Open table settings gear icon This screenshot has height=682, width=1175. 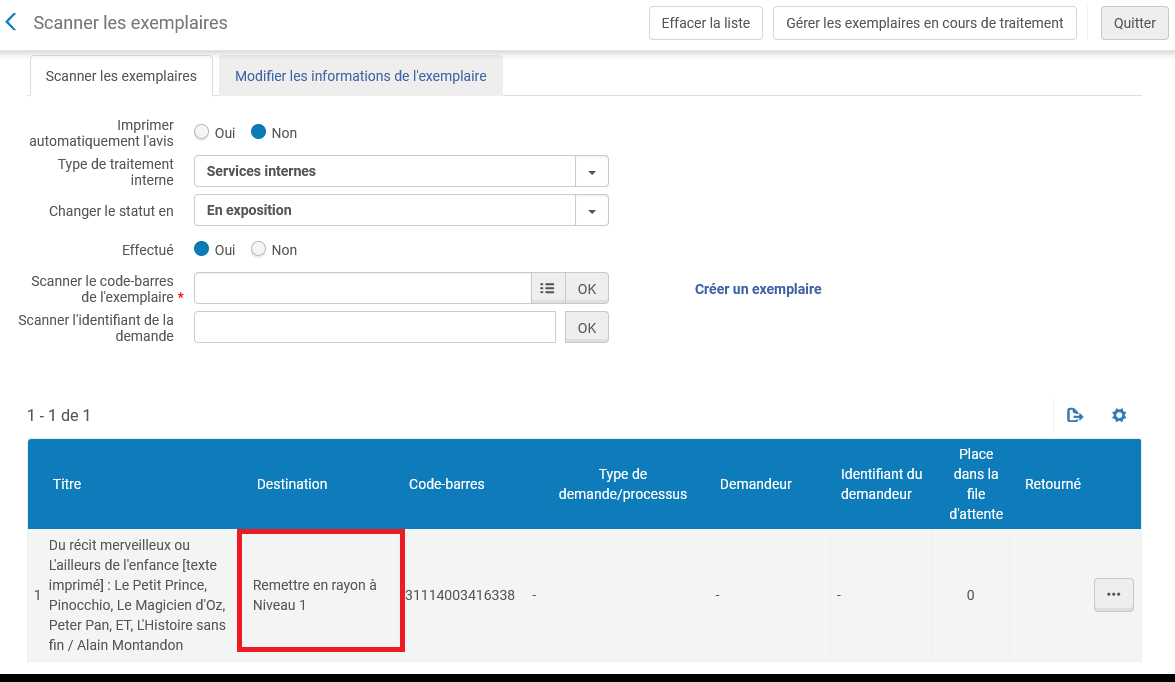(x=1119, y=415)
